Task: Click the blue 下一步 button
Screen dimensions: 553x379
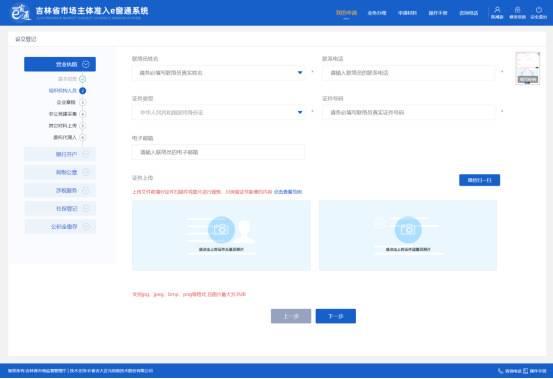Action: point(335,316)
